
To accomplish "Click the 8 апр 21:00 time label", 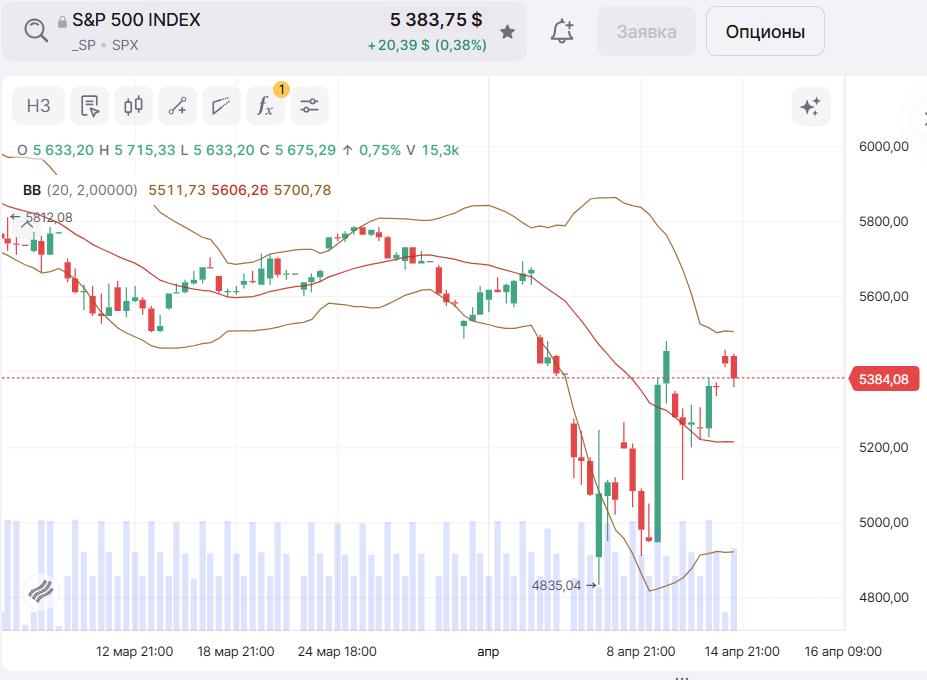I will click(640, 652).
